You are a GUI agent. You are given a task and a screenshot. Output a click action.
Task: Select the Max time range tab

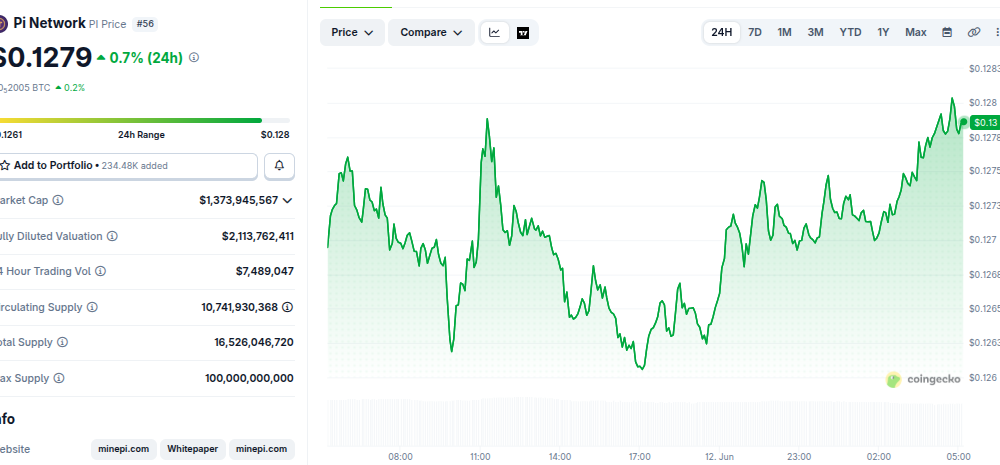pyautogui.click(x=916, y=33)
